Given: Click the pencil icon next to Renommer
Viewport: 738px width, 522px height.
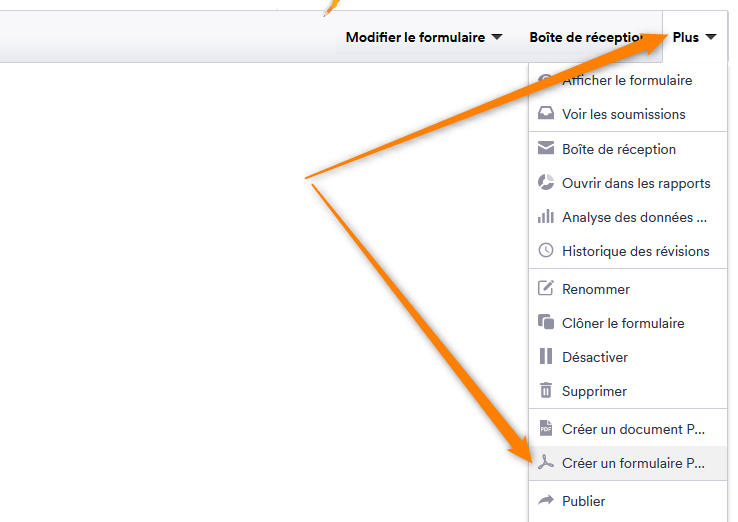Looking at the screenshot, I should 545,288.
